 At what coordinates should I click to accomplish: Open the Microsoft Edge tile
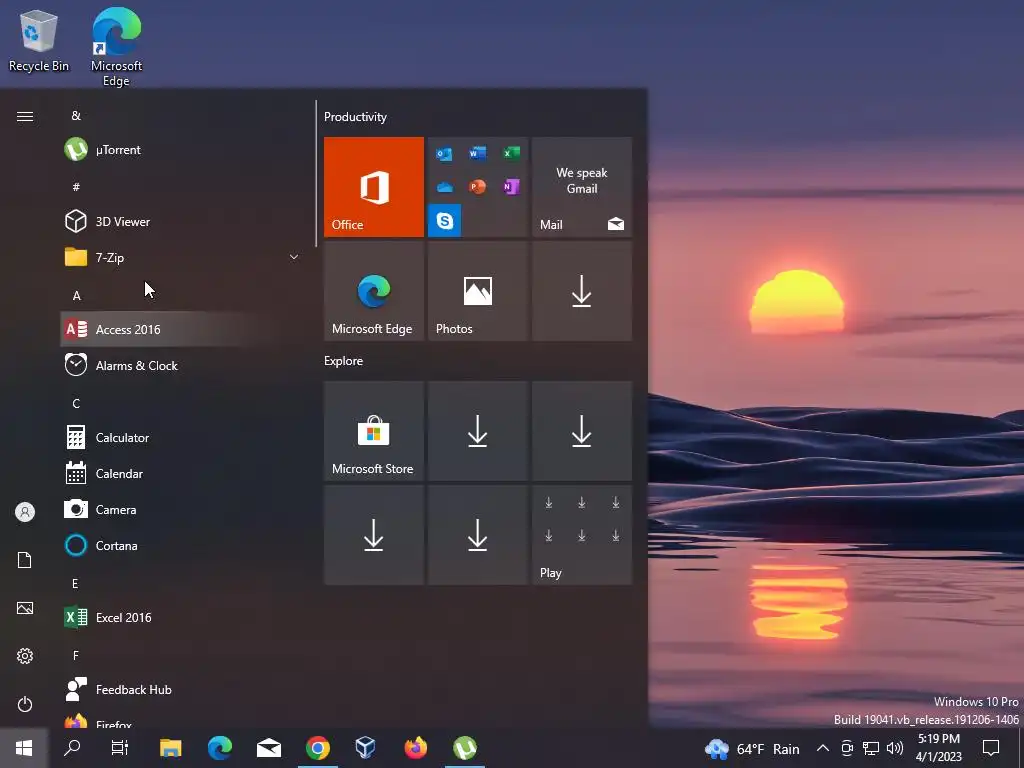point(374,291)
